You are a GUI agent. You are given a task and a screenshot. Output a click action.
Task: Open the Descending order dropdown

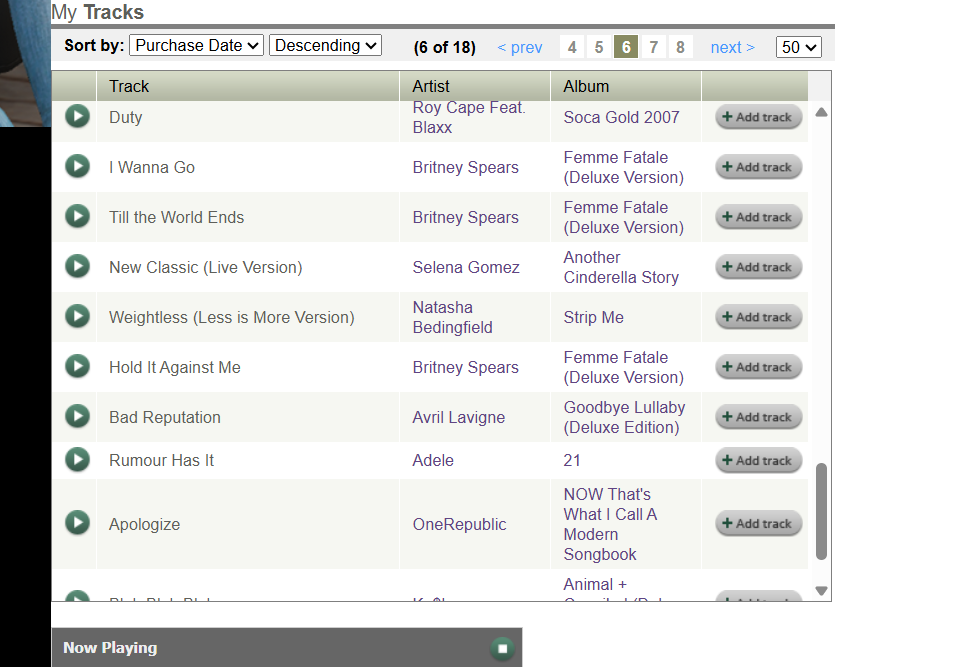(325, 46)
